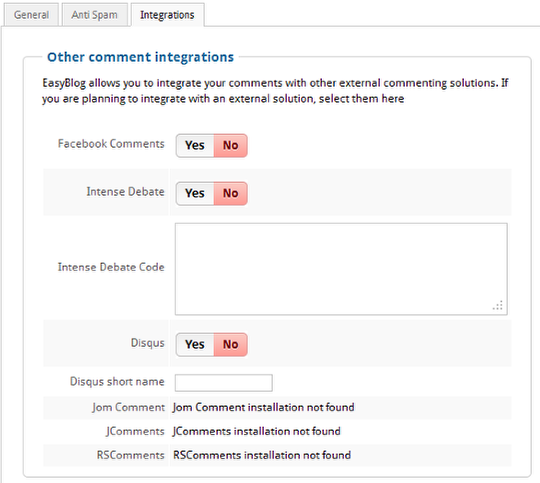Click the Jom Comment row label
This screenshot has width=540, height=483.
(x=128, y=407)
